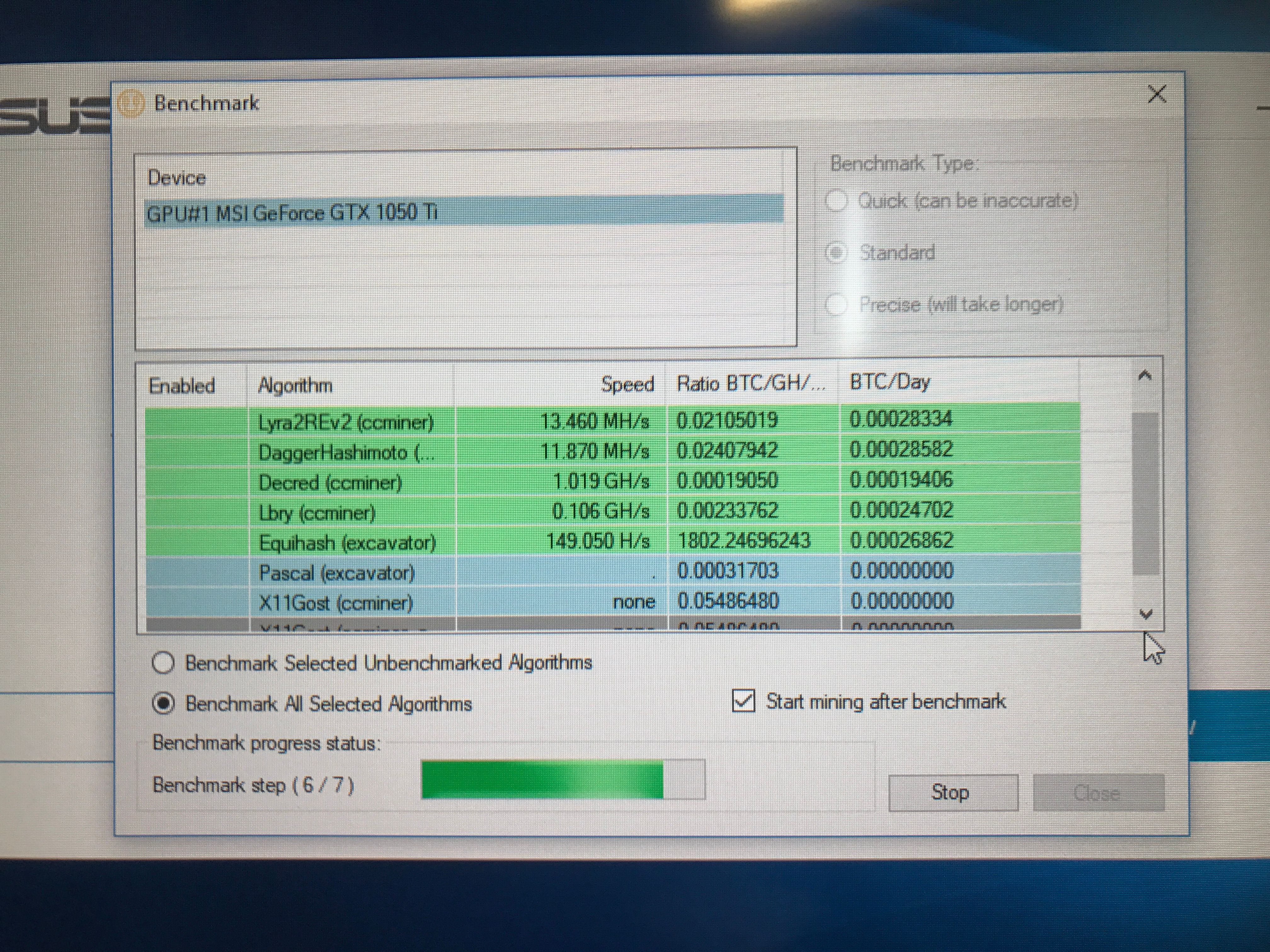Toggle Enabled cell for Pascal row

coord(197,573)
